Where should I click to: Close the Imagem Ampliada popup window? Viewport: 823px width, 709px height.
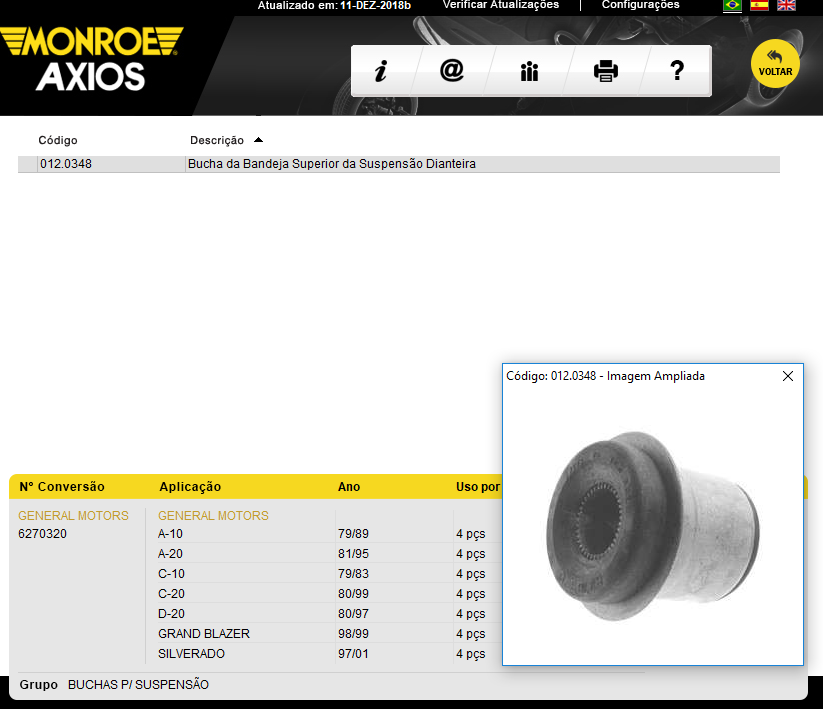click(788, 376)
